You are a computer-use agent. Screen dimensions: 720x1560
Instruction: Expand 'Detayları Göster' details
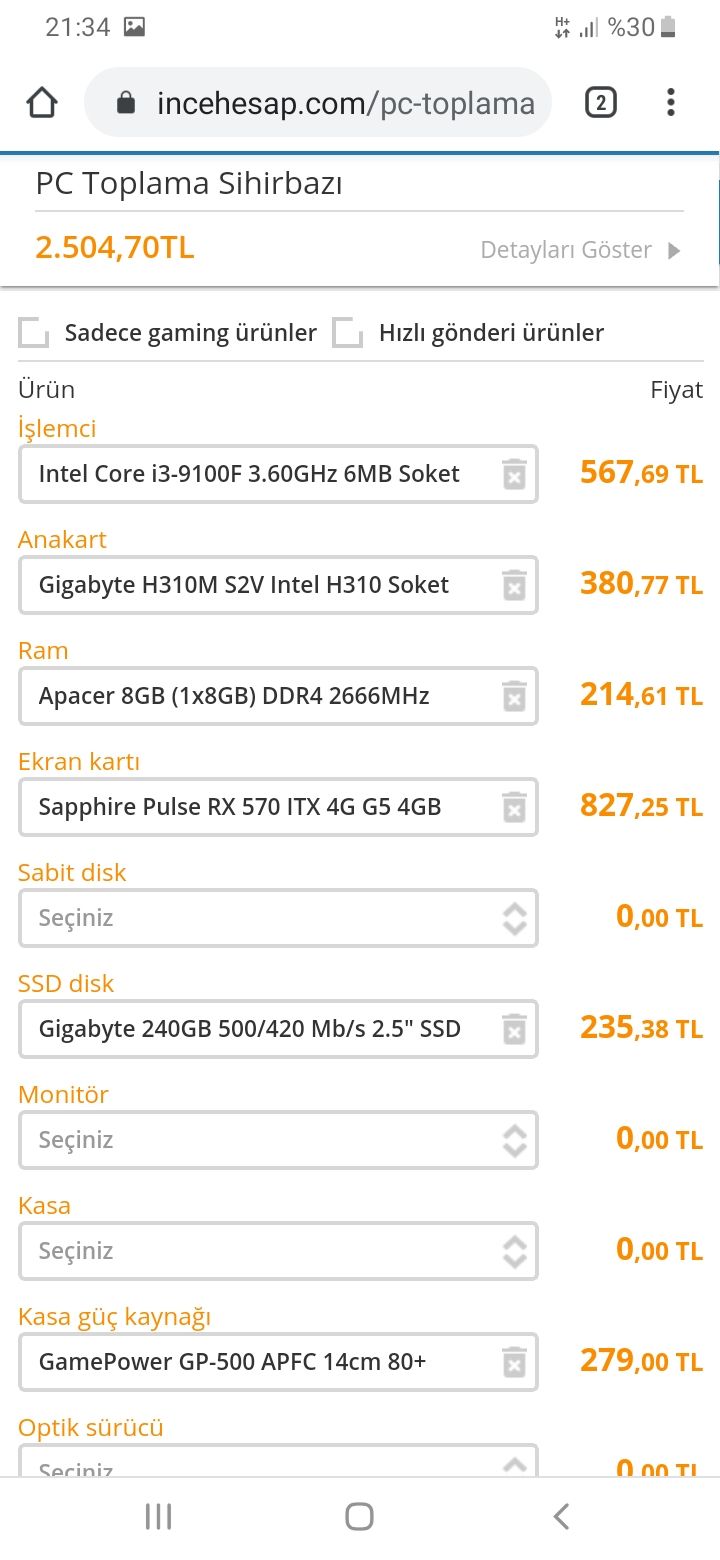click(580, 250)
